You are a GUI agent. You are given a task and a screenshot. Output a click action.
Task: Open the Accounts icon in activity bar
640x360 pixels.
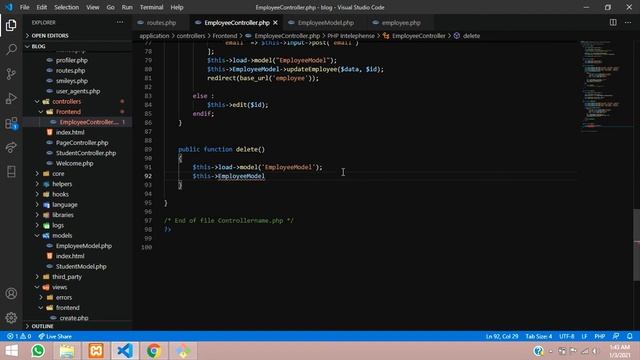point(11,293)
